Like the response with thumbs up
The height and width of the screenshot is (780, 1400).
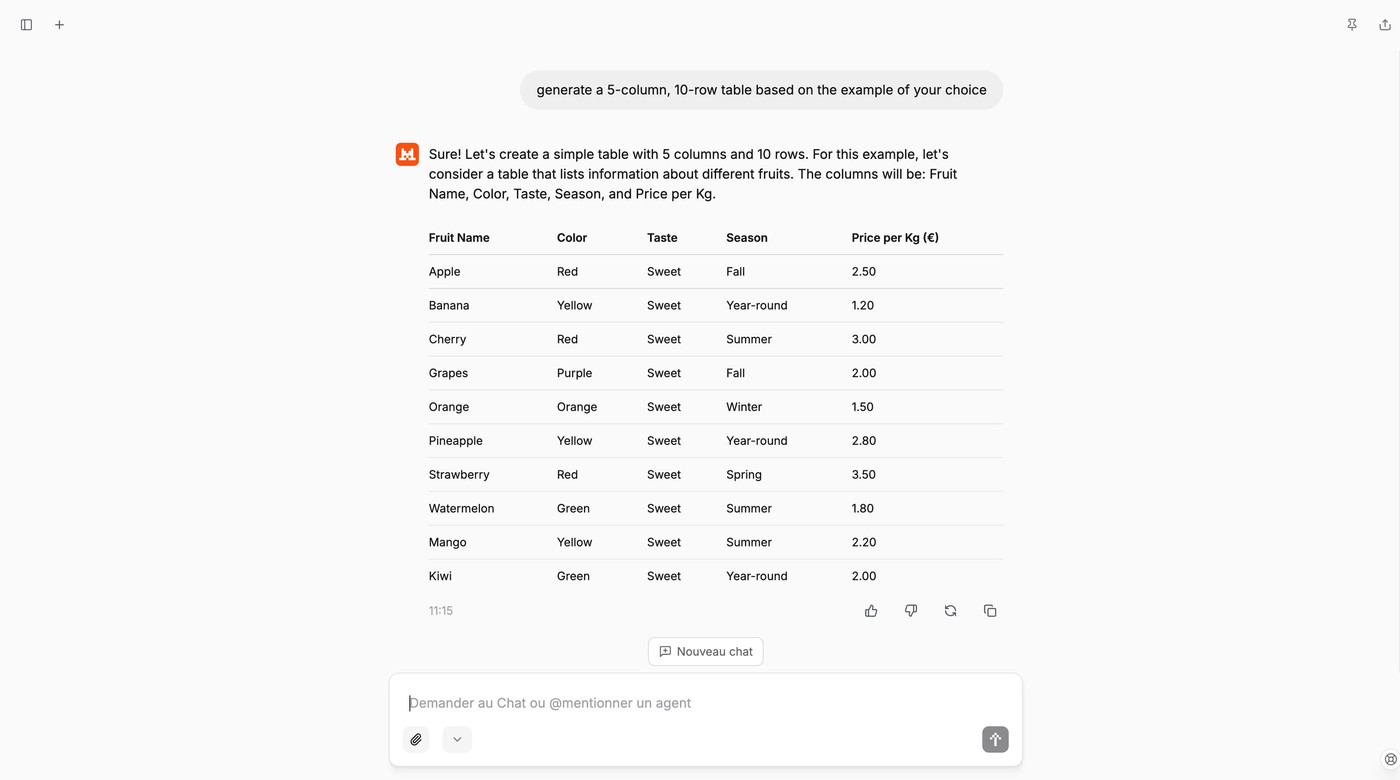(x=871, y=611)
